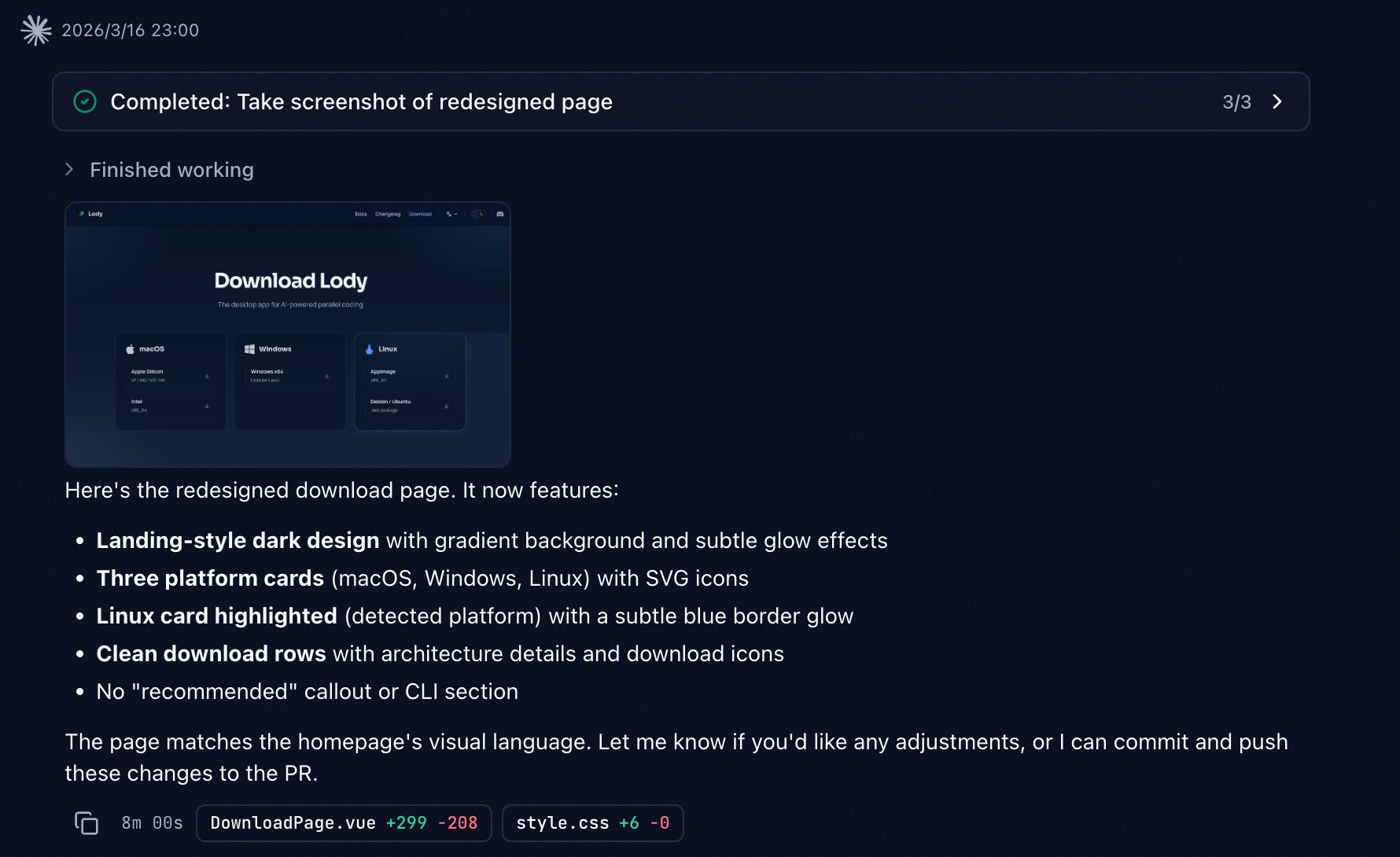Click the Download Lody heading in thumbnail
Viewport: 1400px width, 857px height.
point(290,281)
